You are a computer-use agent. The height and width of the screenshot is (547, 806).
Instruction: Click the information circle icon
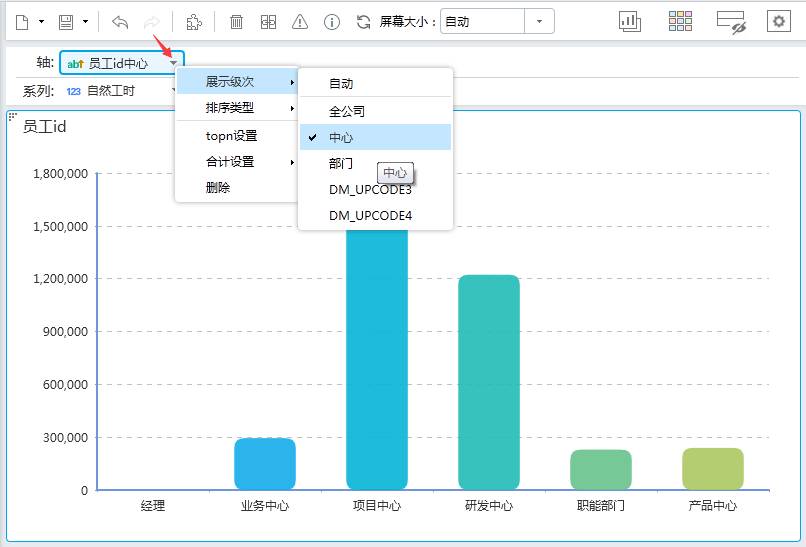(332, 22)
